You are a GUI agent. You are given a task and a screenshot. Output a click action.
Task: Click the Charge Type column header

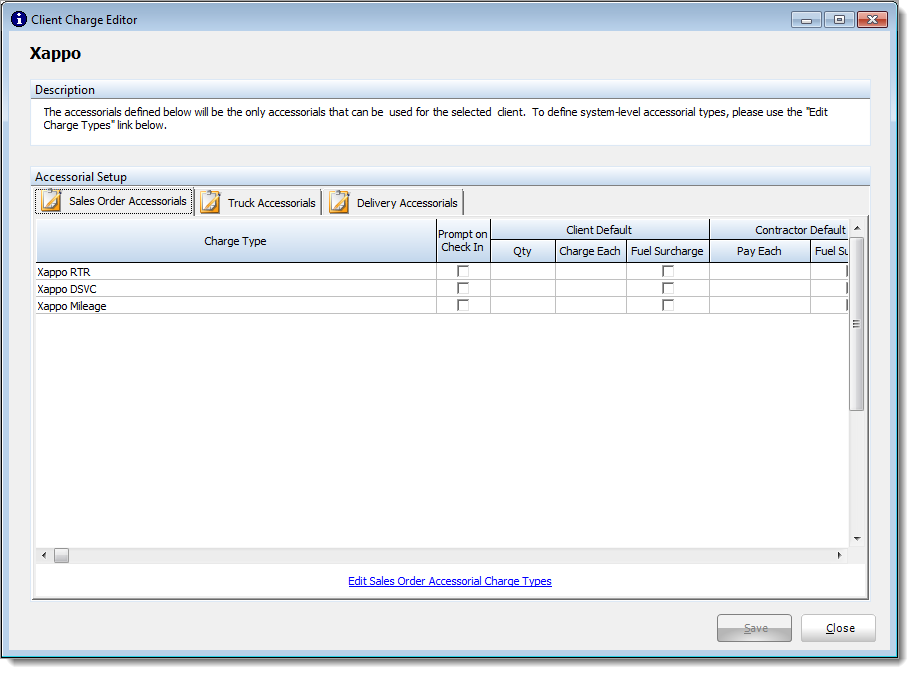click(236, 241)
